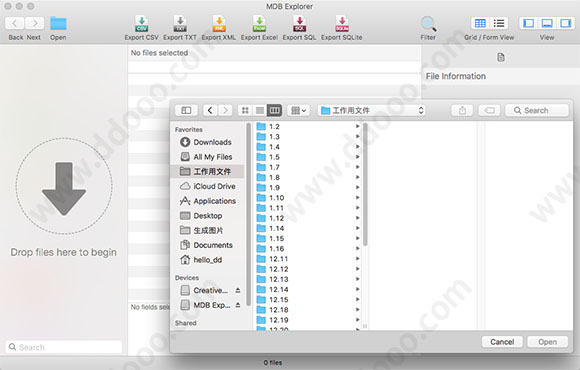The height and width of the screenshot is (370, 580).
Task: Click Open in the file dialog
Action: pos(547,342)
